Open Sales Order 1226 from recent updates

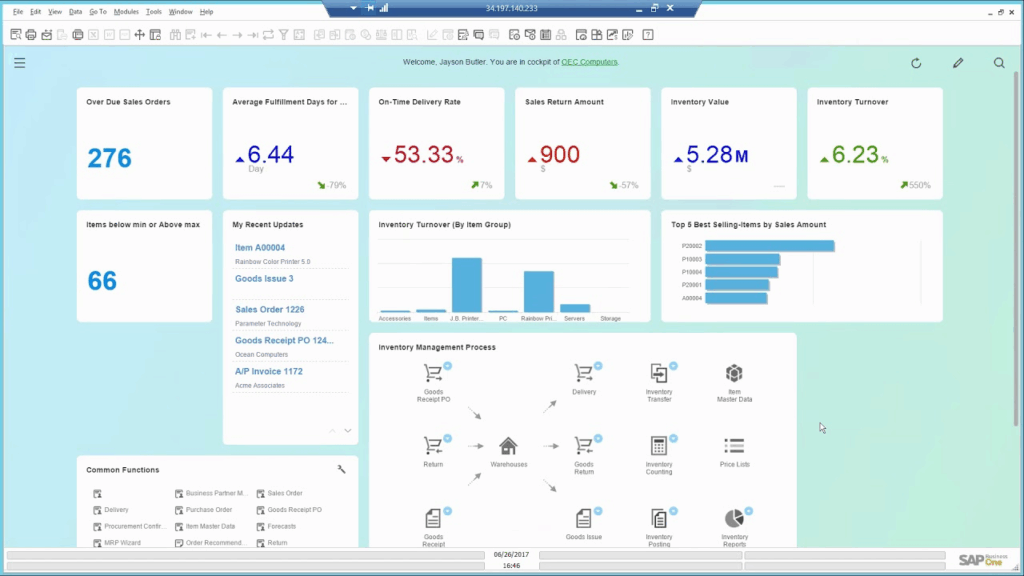pos(269,310)
